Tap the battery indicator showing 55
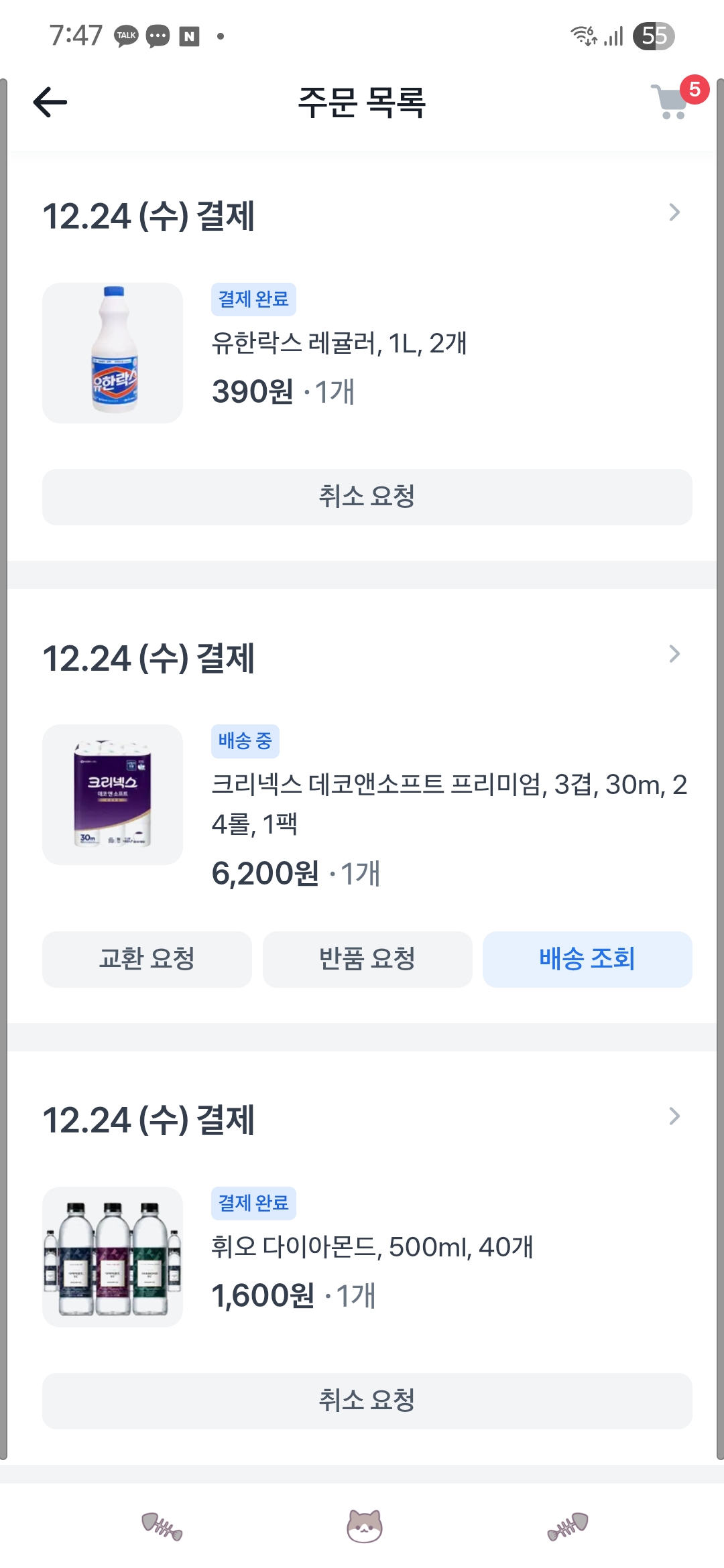This screenshot has height=1568, width=724. [x=654, y=36]
